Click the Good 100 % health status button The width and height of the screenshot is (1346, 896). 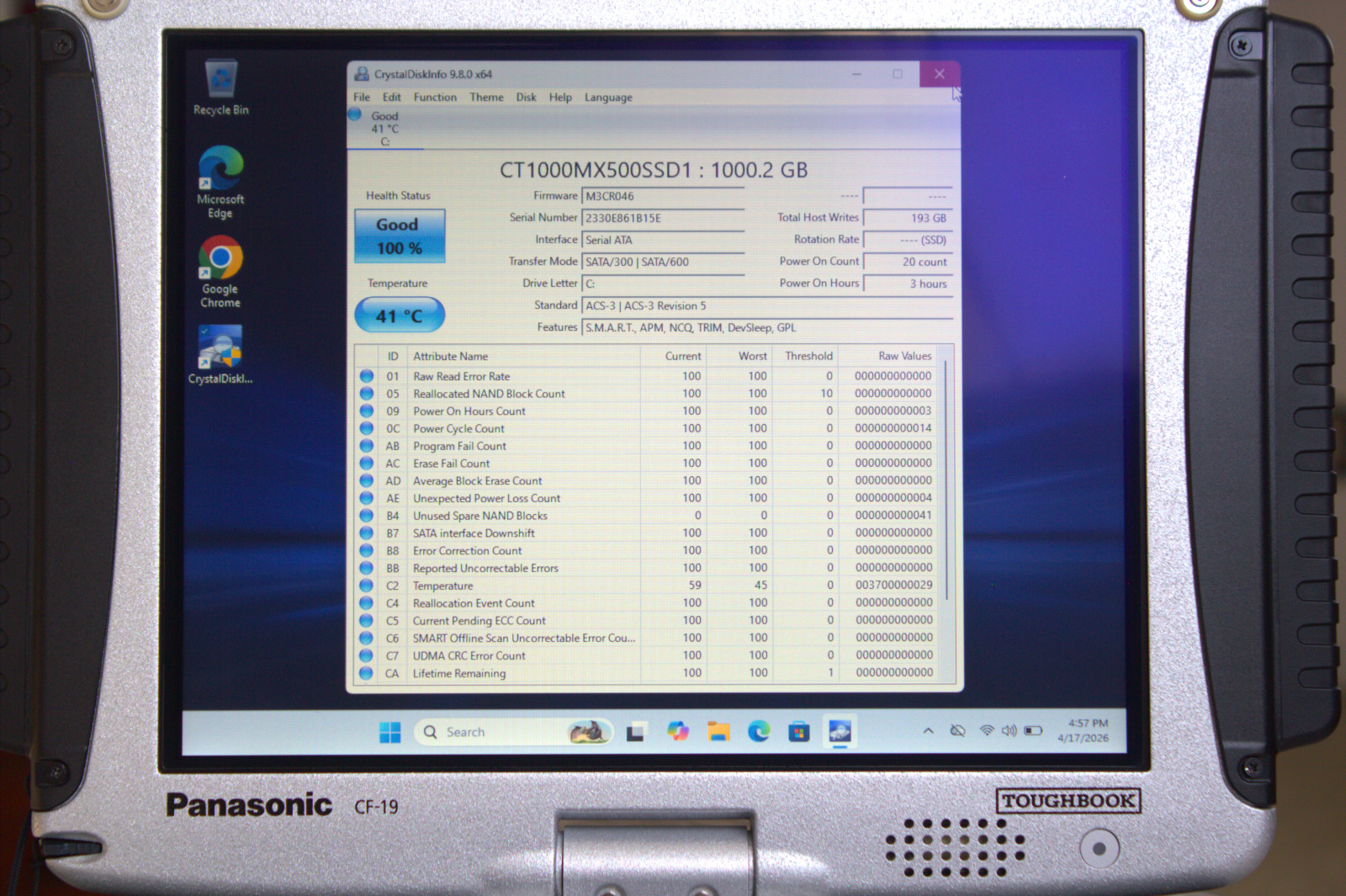[x=399, y=236]
